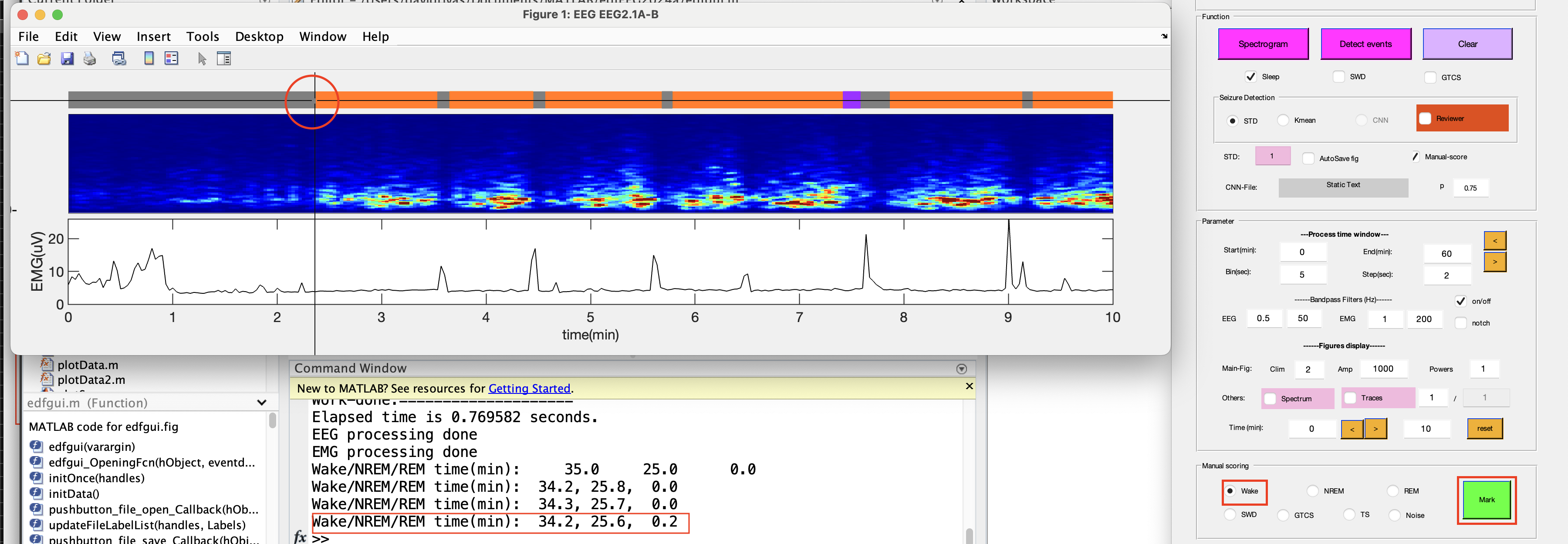
Task: Select the Noise manual scoring radio
Action: pos(1395,515)
